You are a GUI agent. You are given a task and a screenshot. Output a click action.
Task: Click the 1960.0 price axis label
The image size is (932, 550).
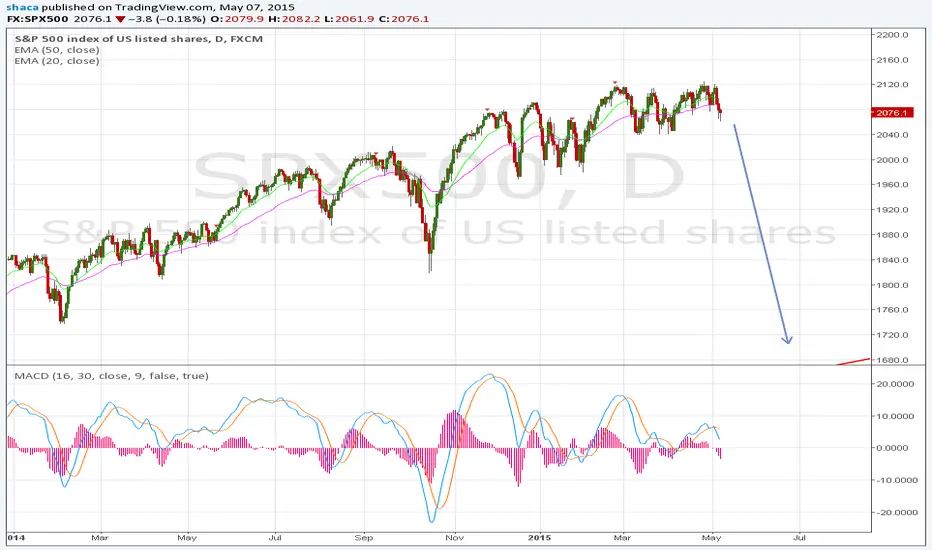pyautogui.click(x=892, y=184)
